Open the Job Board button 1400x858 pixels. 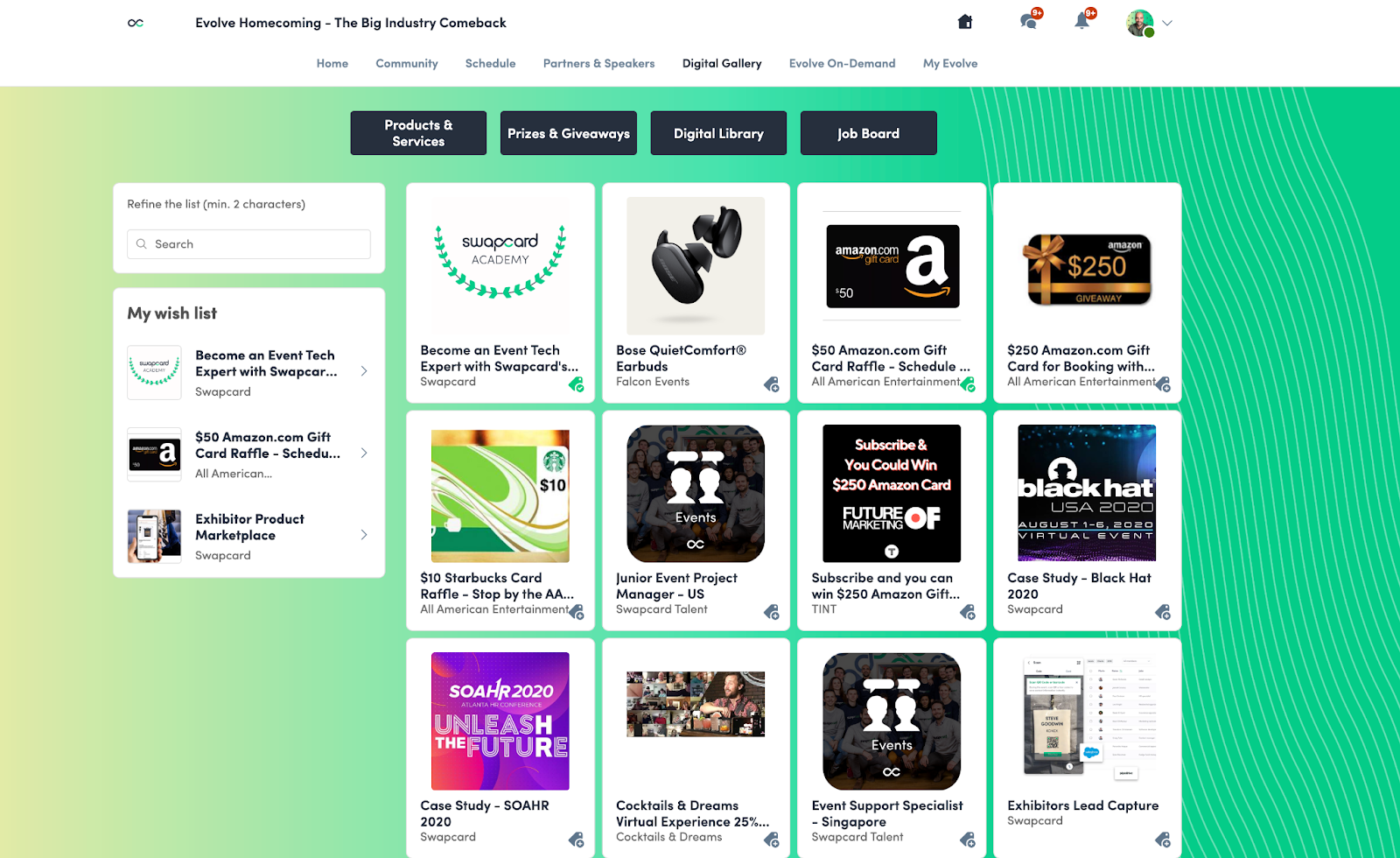pos(868,133)
